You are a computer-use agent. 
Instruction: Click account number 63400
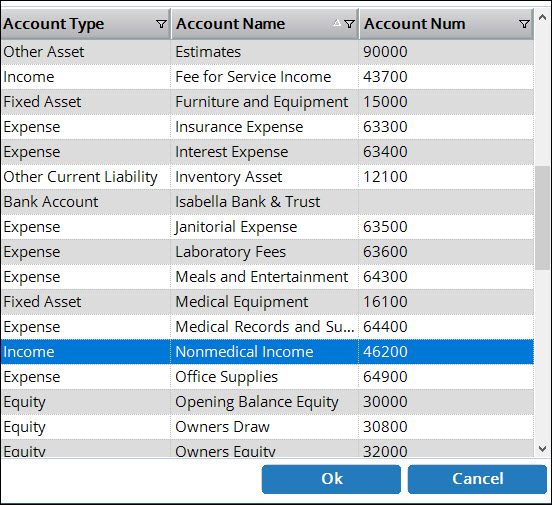coord(385,152)
